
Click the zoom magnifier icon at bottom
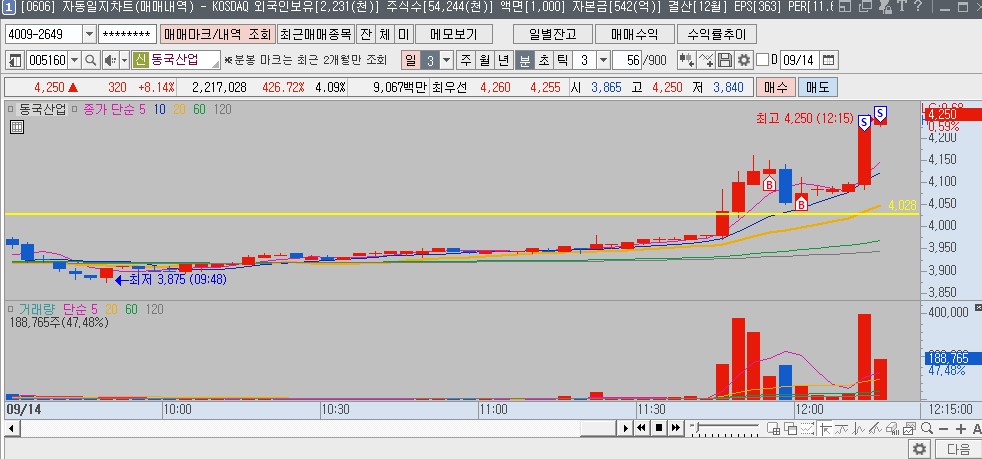click(927, 429)
